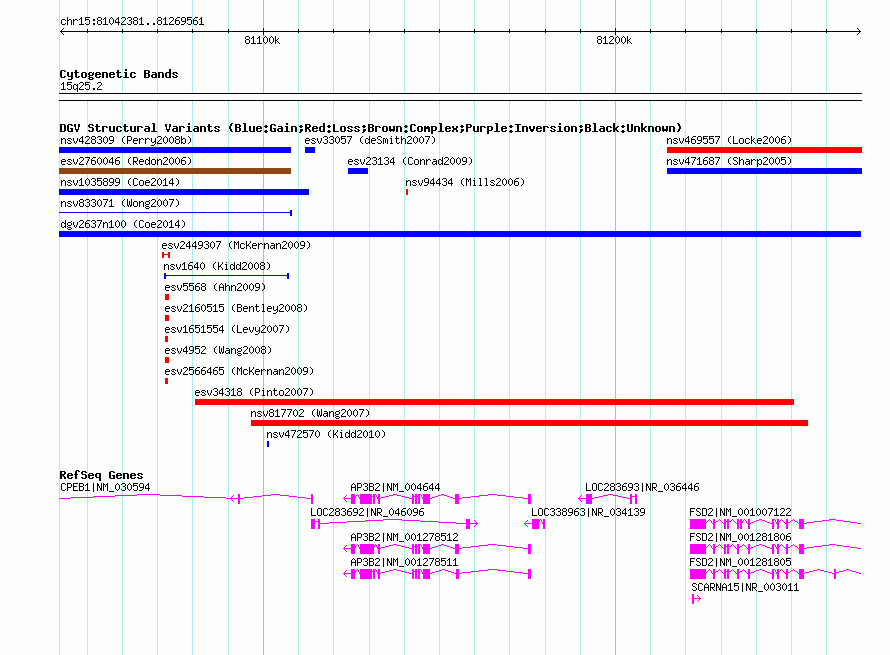This screenshot has height=655, width=890.
Task: Select the FSD2|NM_001007122 gene label
Action: click(x=740, y=513)
